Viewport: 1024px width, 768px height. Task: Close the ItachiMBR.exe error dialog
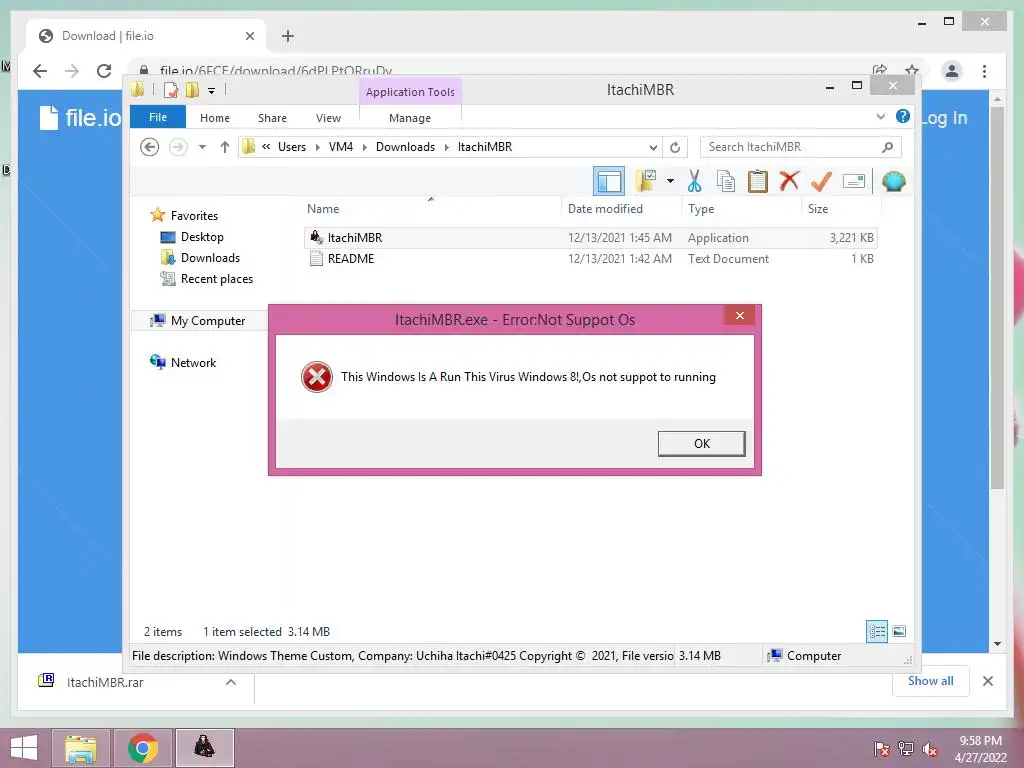click(739, 315)
